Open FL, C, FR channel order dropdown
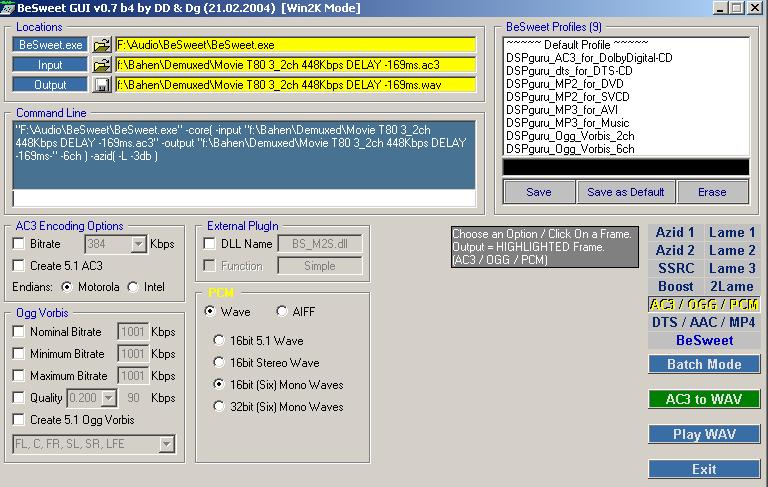Viewport: 768px width, 487px height. 167,444
